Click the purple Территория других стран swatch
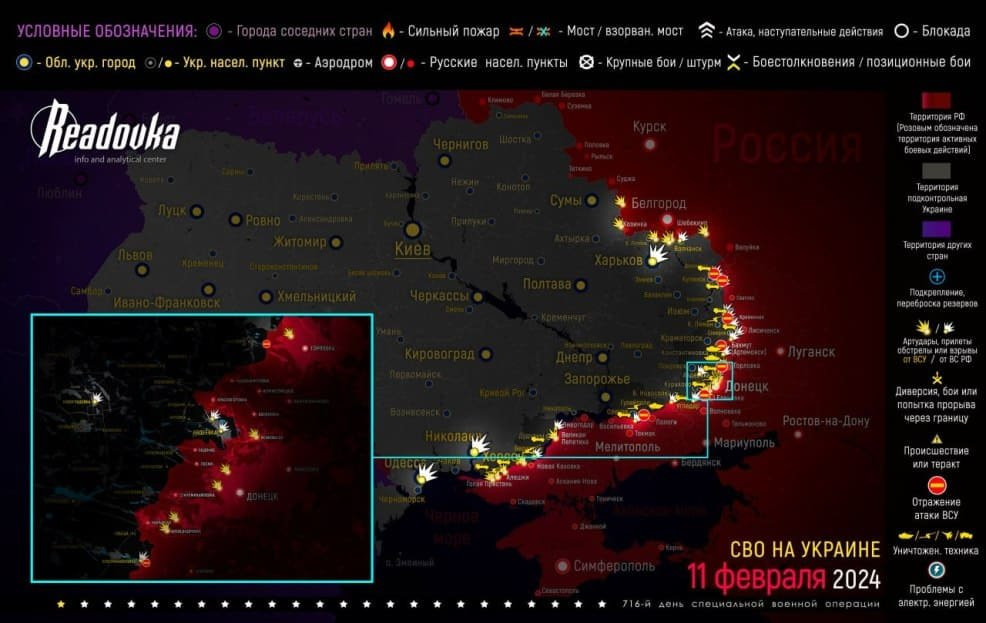The width and height of the screenshot is (986, 623). pyautogui.click(x=937, y=228)
